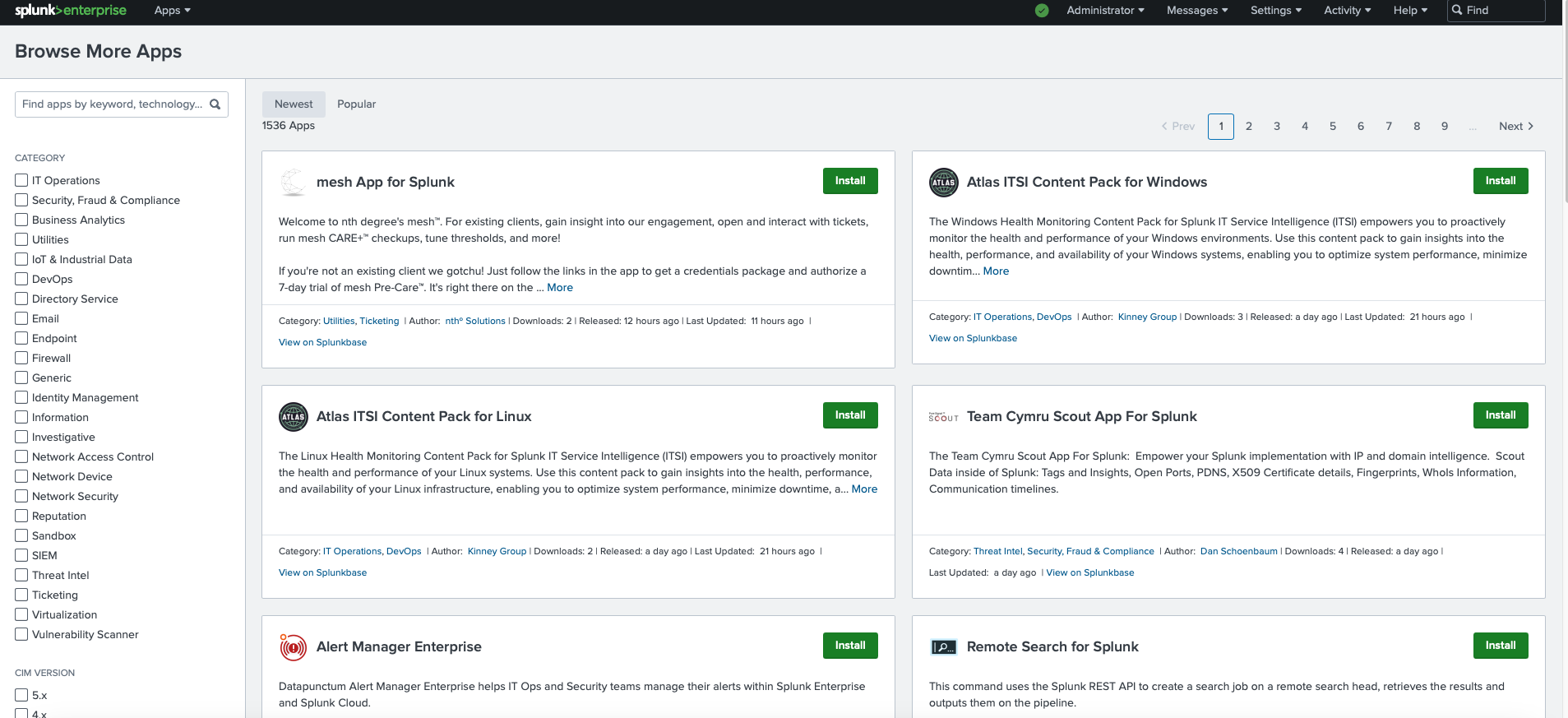Toggle the Business Analytics checkbox

coord(21,220)
